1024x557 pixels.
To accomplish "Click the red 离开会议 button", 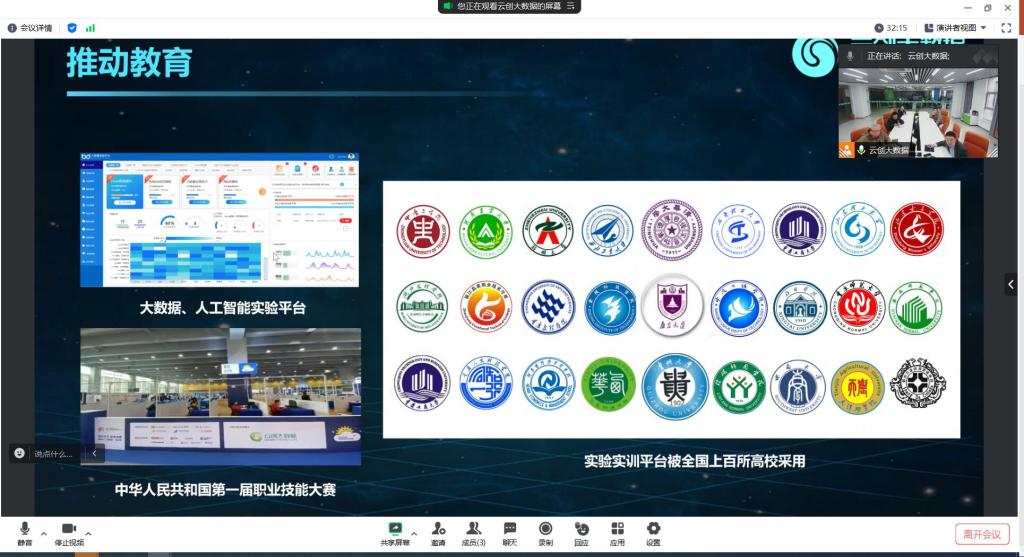I will (982, 534).
